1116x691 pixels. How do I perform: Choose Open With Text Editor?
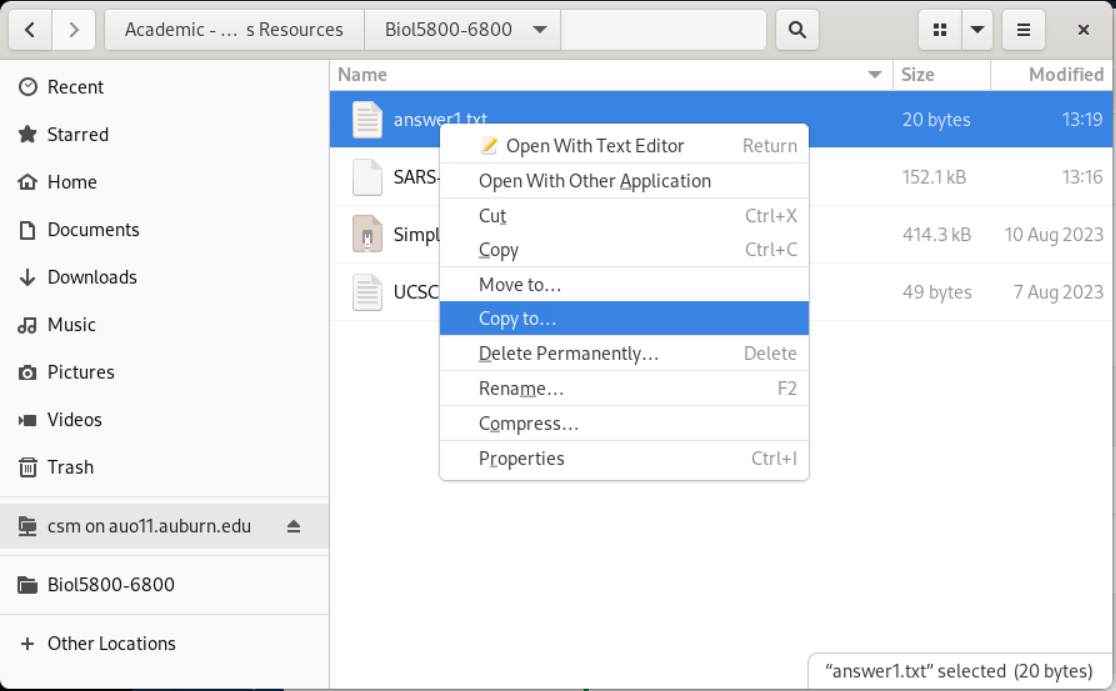(624, 146)
